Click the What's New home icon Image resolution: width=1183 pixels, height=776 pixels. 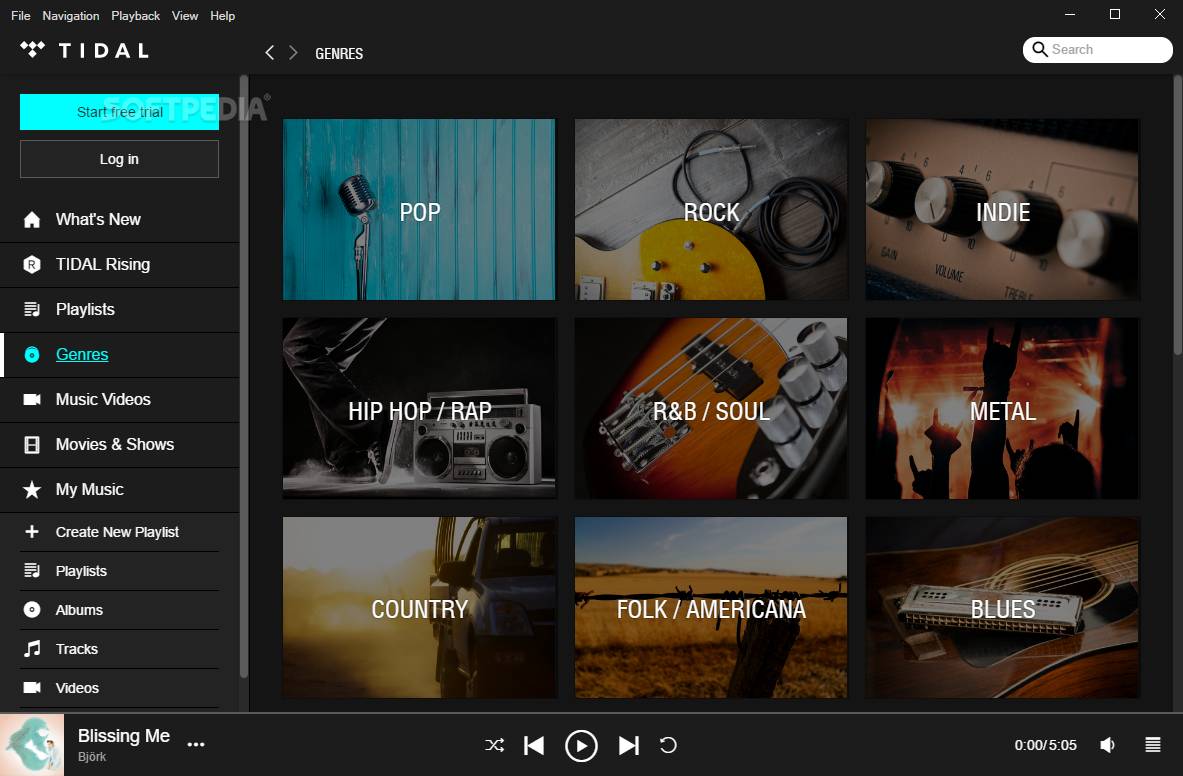32,219
